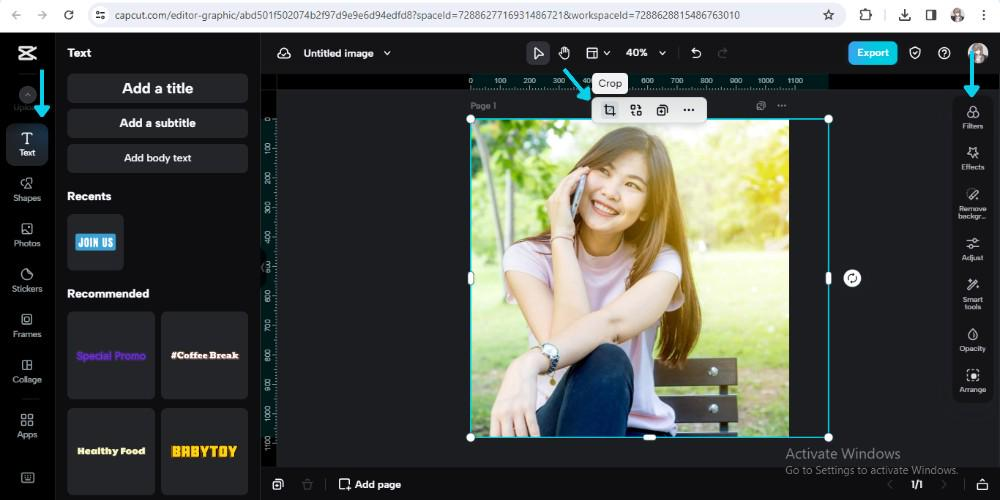Image resolution: width=1000 pixels, height=500 pixels.
Task: Click the Add page button
Action: [369, 484]
